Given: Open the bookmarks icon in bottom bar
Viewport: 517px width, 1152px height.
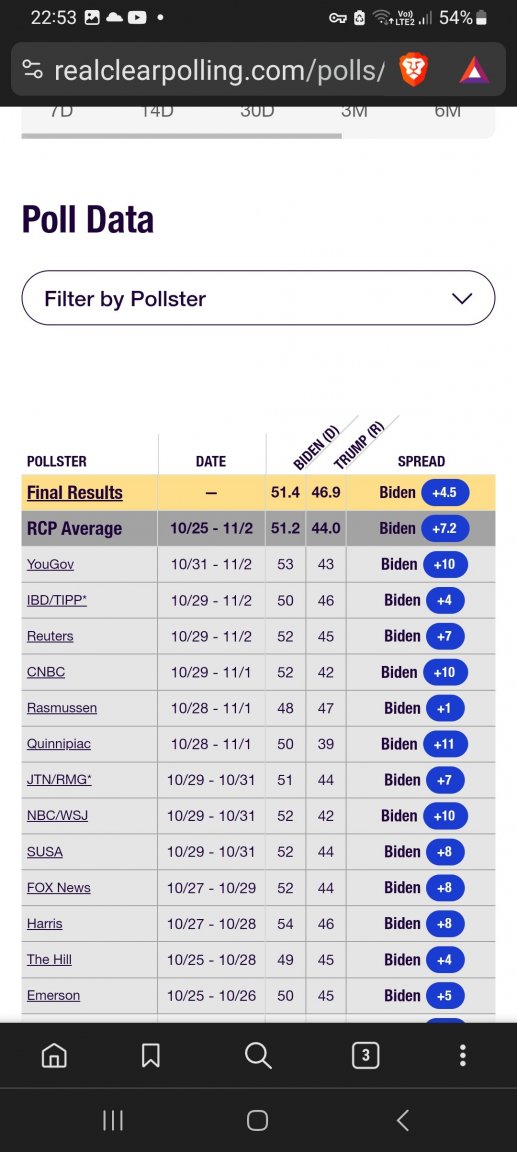Looking at the screenshot, I should click(x=151, y=1055).
